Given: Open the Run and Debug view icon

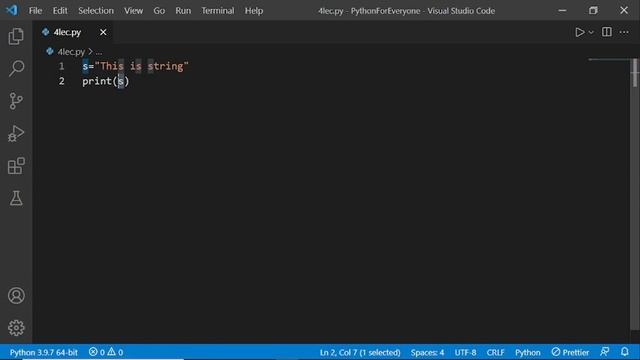Looking at the screenshot, I should click(x=16, y=133).
